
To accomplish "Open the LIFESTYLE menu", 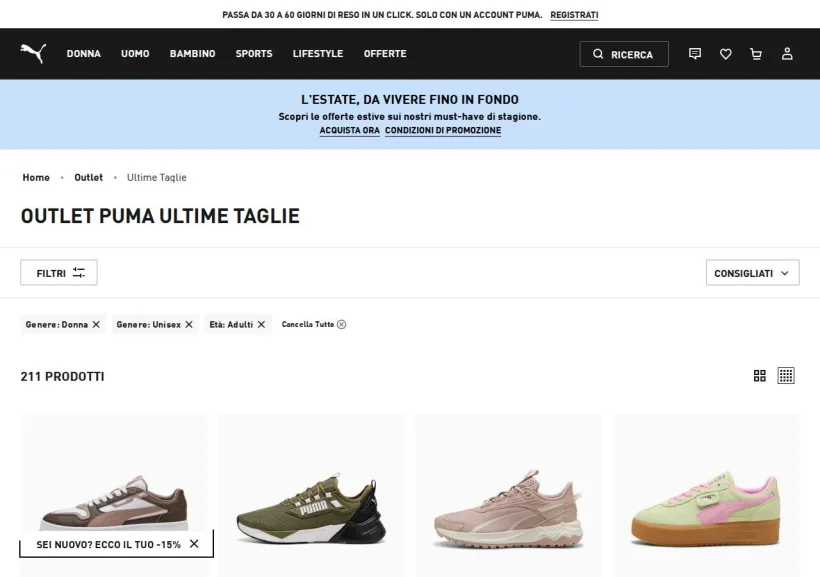I will (318, 54).
